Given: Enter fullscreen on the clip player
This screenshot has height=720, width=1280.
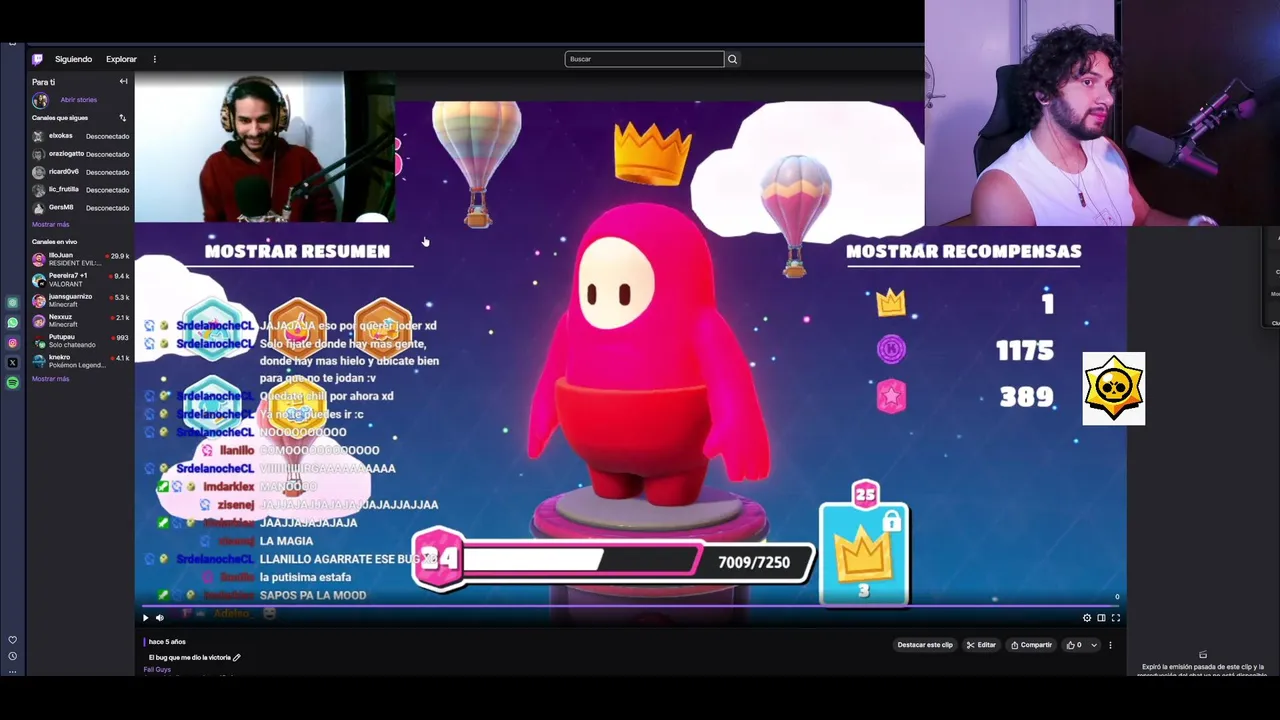Looking at the screenshot, I should point(1116,618).
